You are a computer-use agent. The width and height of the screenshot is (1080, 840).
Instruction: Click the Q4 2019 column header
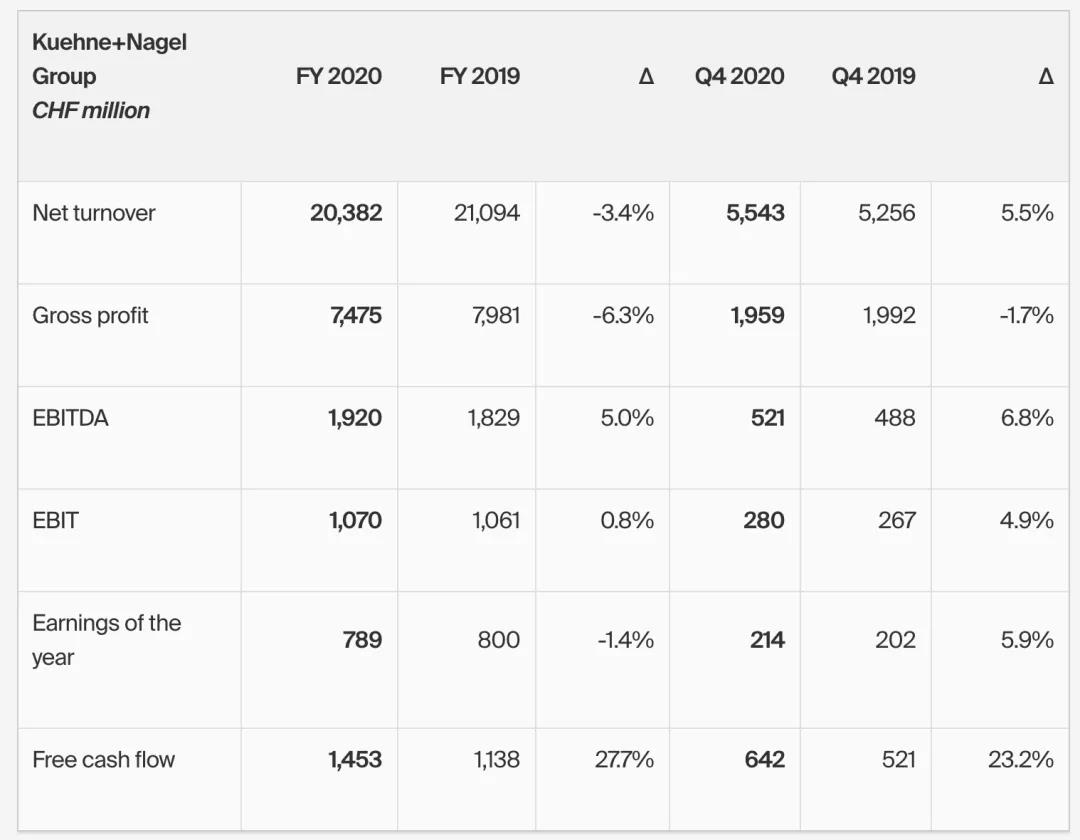pyautogui.click(x=873, y=76)
